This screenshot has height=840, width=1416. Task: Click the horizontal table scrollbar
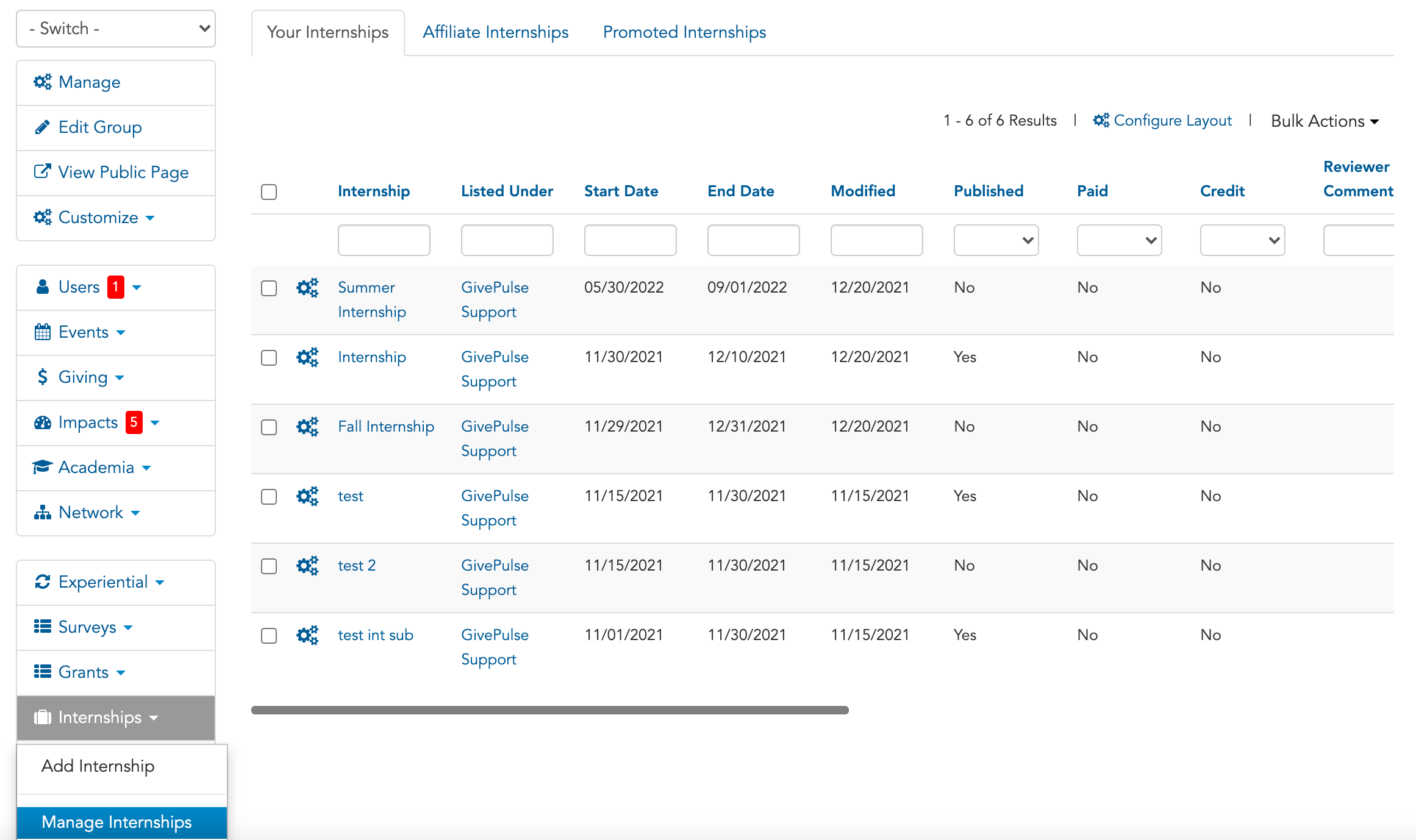pyautogui.click(x=550, y=710)
